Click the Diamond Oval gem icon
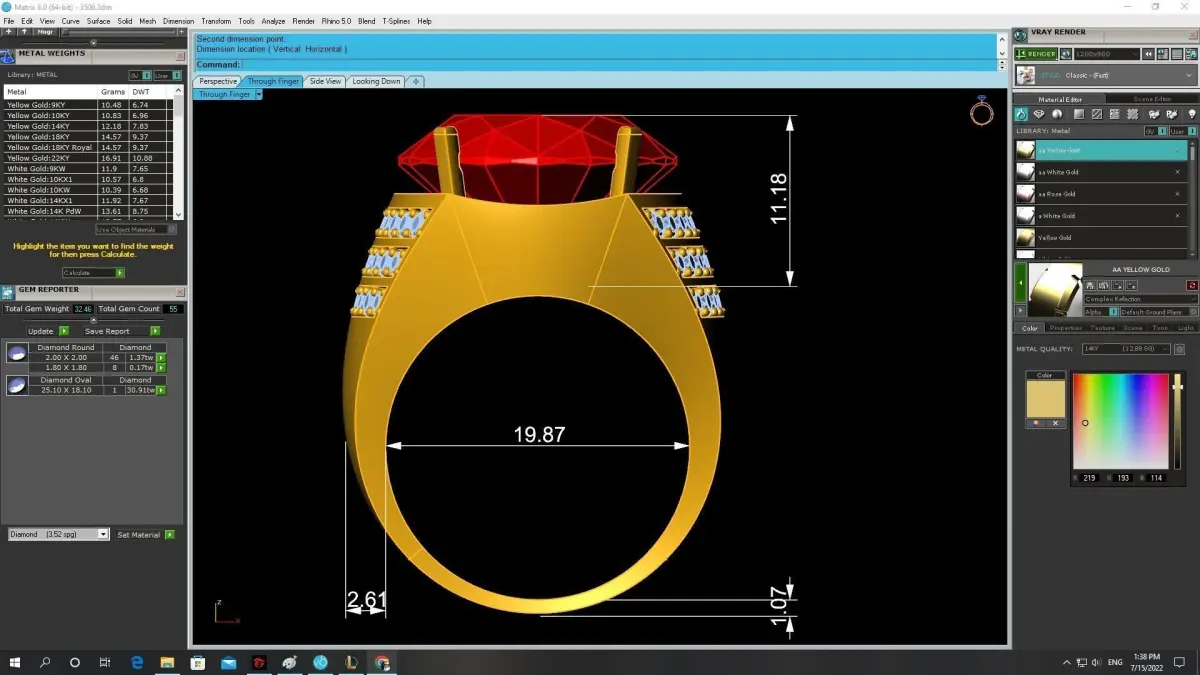1200x675 pixels. coord(17,385)
